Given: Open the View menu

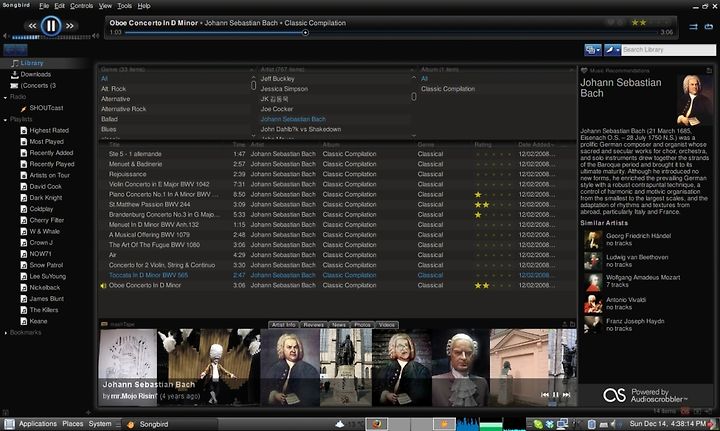Looking at the screenshot, I should coord(105,6).
